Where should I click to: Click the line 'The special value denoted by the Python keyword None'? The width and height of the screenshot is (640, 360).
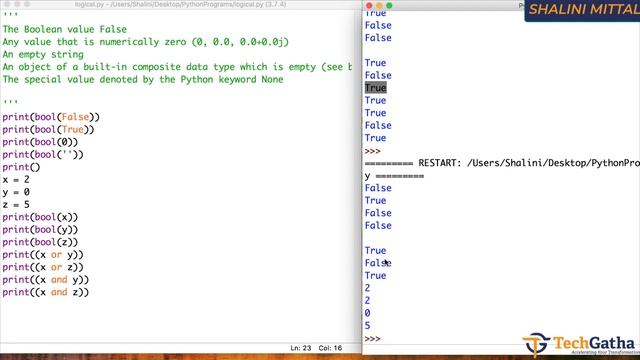tap(143, 80)
